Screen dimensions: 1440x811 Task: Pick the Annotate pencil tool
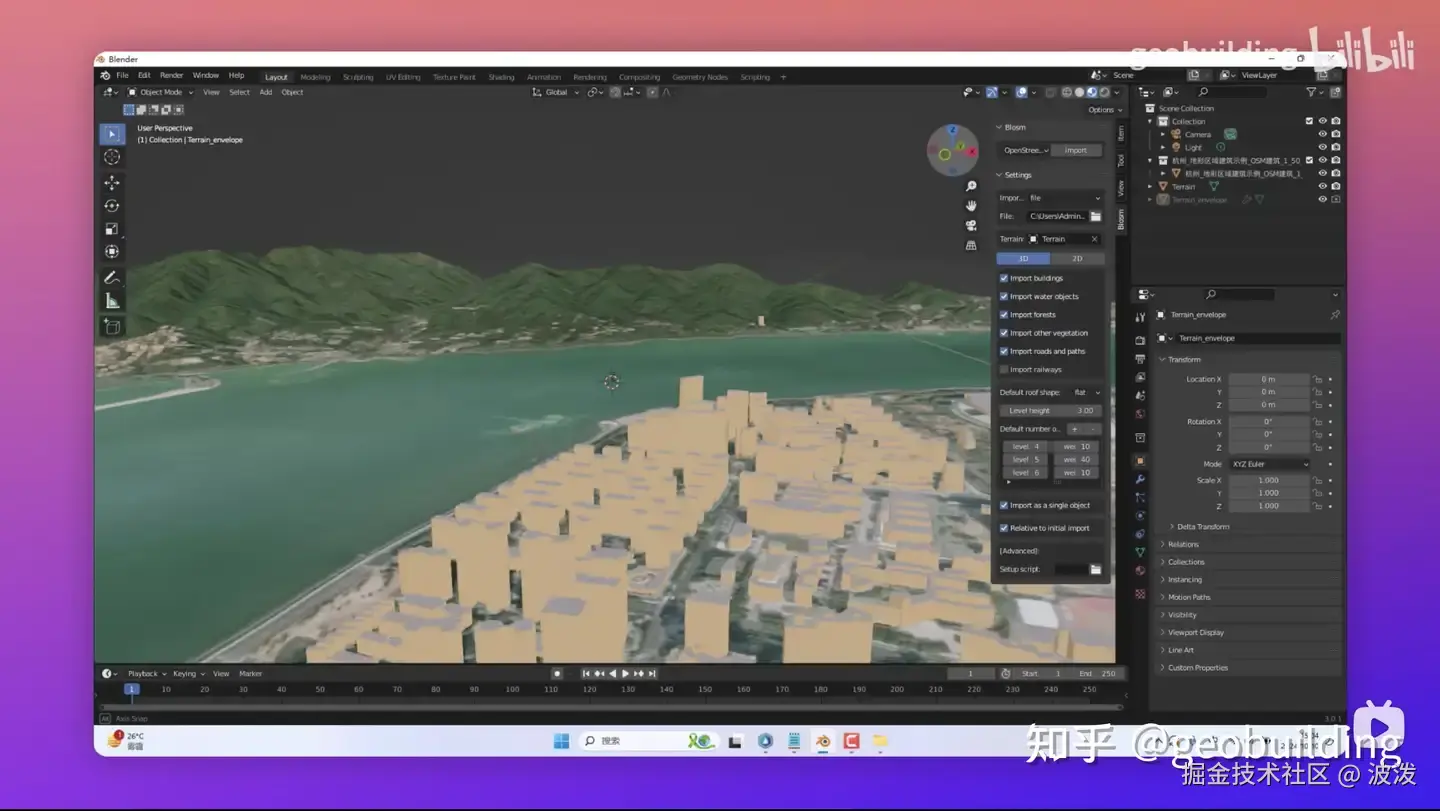[112, 278]
